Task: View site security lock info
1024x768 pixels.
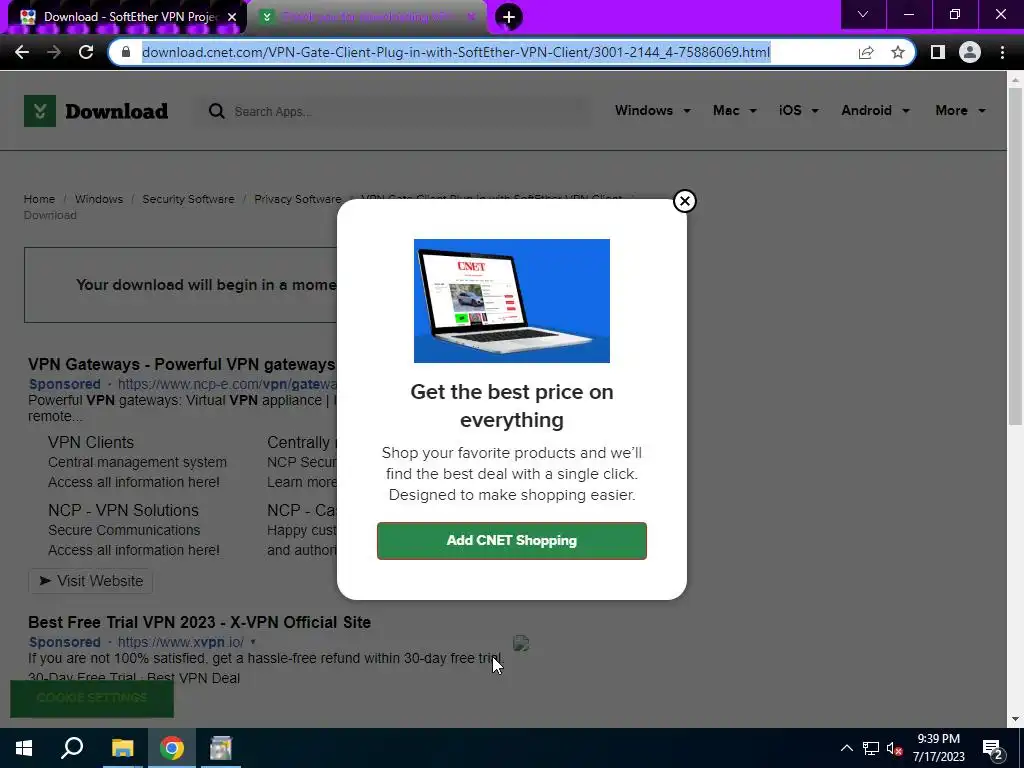Action: (x=127, y=52)
